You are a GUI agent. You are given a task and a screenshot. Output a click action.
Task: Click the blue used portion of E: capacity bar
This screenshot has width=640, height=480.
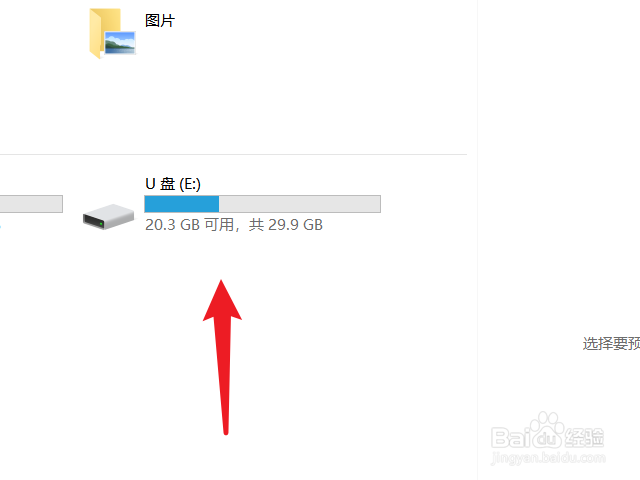[x=182, y=204]
